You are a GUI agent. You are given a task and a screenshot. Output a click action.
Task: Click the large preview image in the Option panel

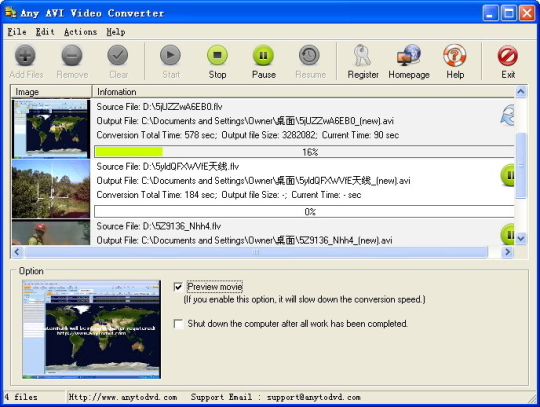click(x=92, y=330)
